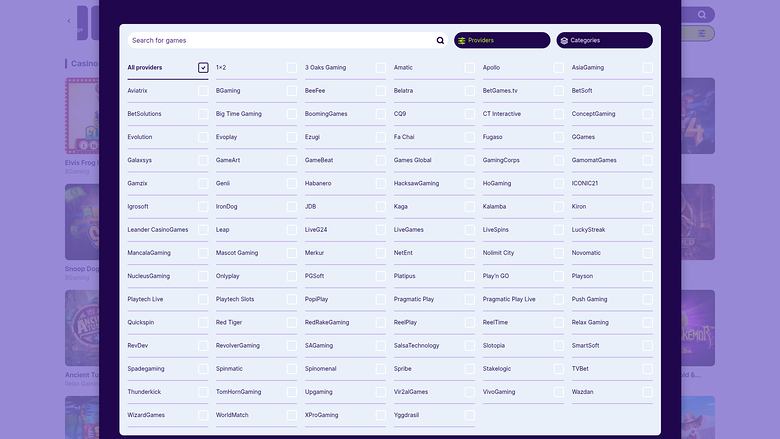The image size is (780, 439).
Task: Open the Providers filter tab
Action: click(501, 41)
